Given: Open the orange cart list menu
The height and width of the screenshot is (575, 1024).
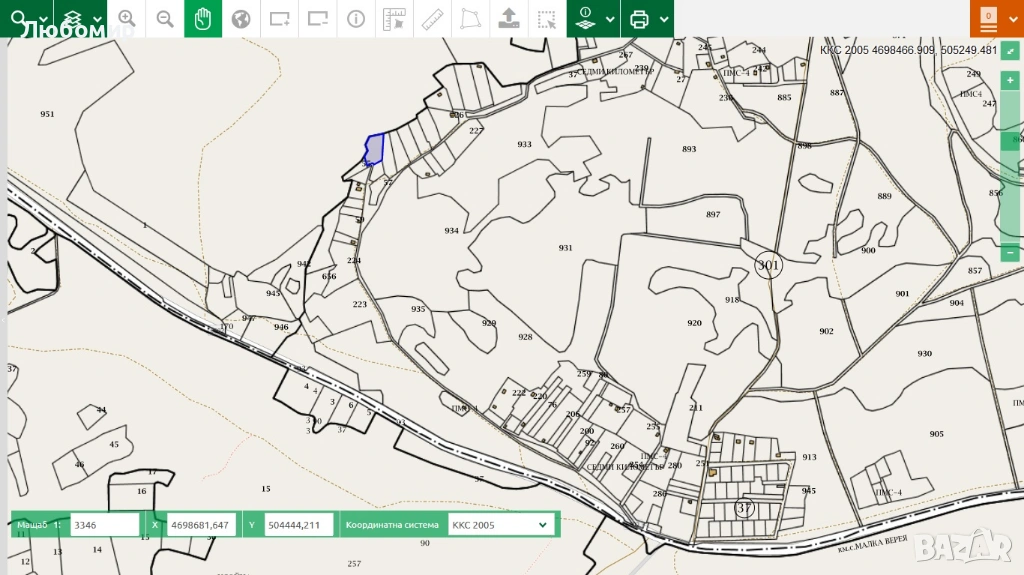Looking at the screenshot, I should click(x=988, y=19).
